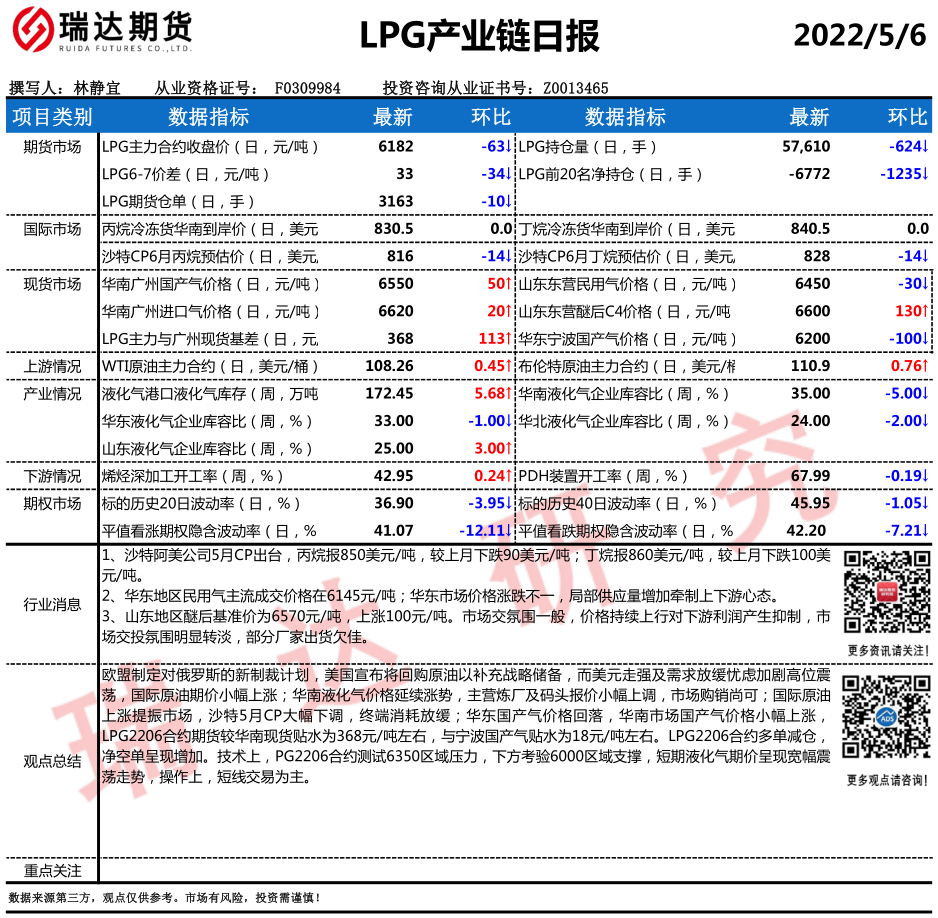Select the 期货市场 category row label

pos(52,146)
